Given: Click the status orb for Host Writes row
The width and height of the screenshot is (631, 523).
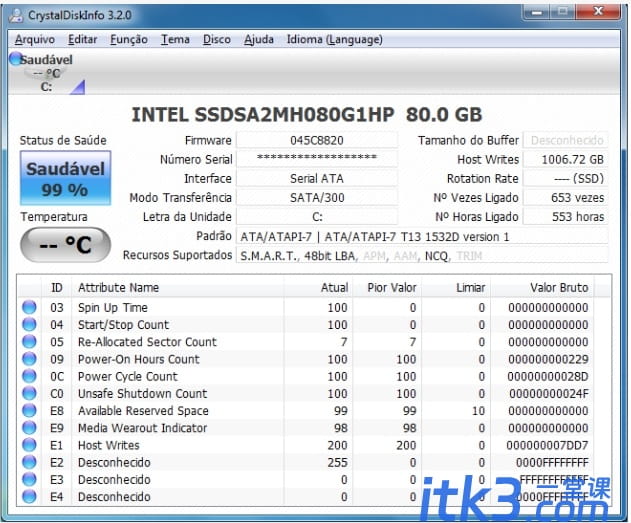Looking at the screenshot, I should click(29, 445).
